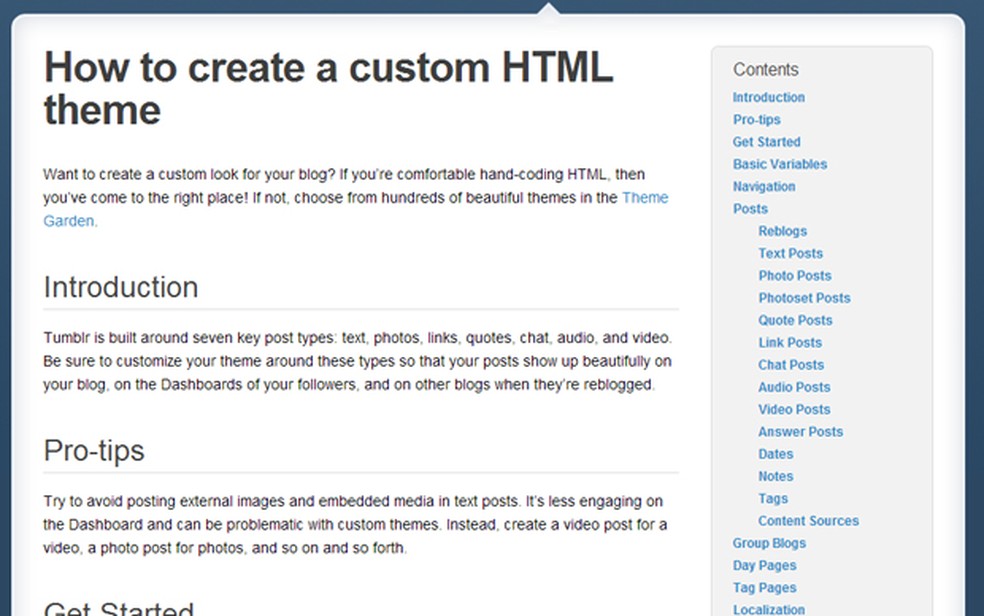Open the Chat Posts subsection
The width and height of the screenshot is (984, 616).
point(791,365)
